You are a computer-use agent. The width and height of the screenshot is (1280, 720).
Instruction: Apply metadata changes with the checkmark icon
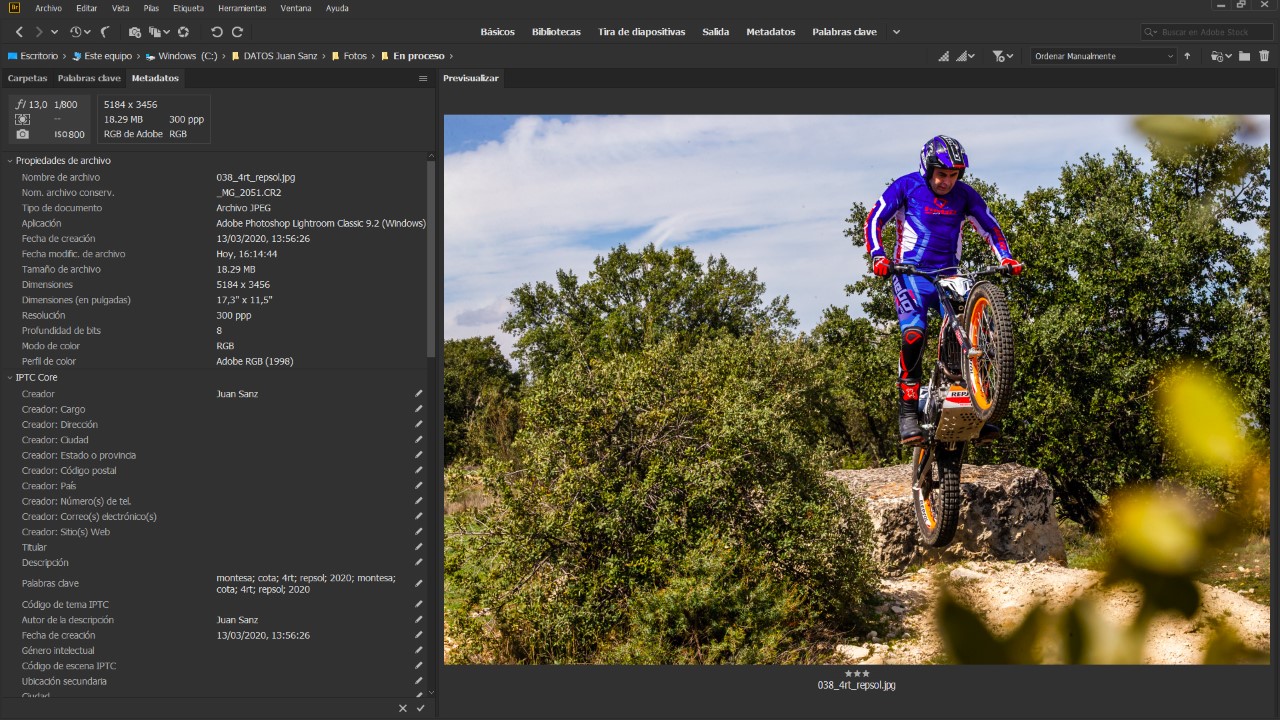(421, 708)
